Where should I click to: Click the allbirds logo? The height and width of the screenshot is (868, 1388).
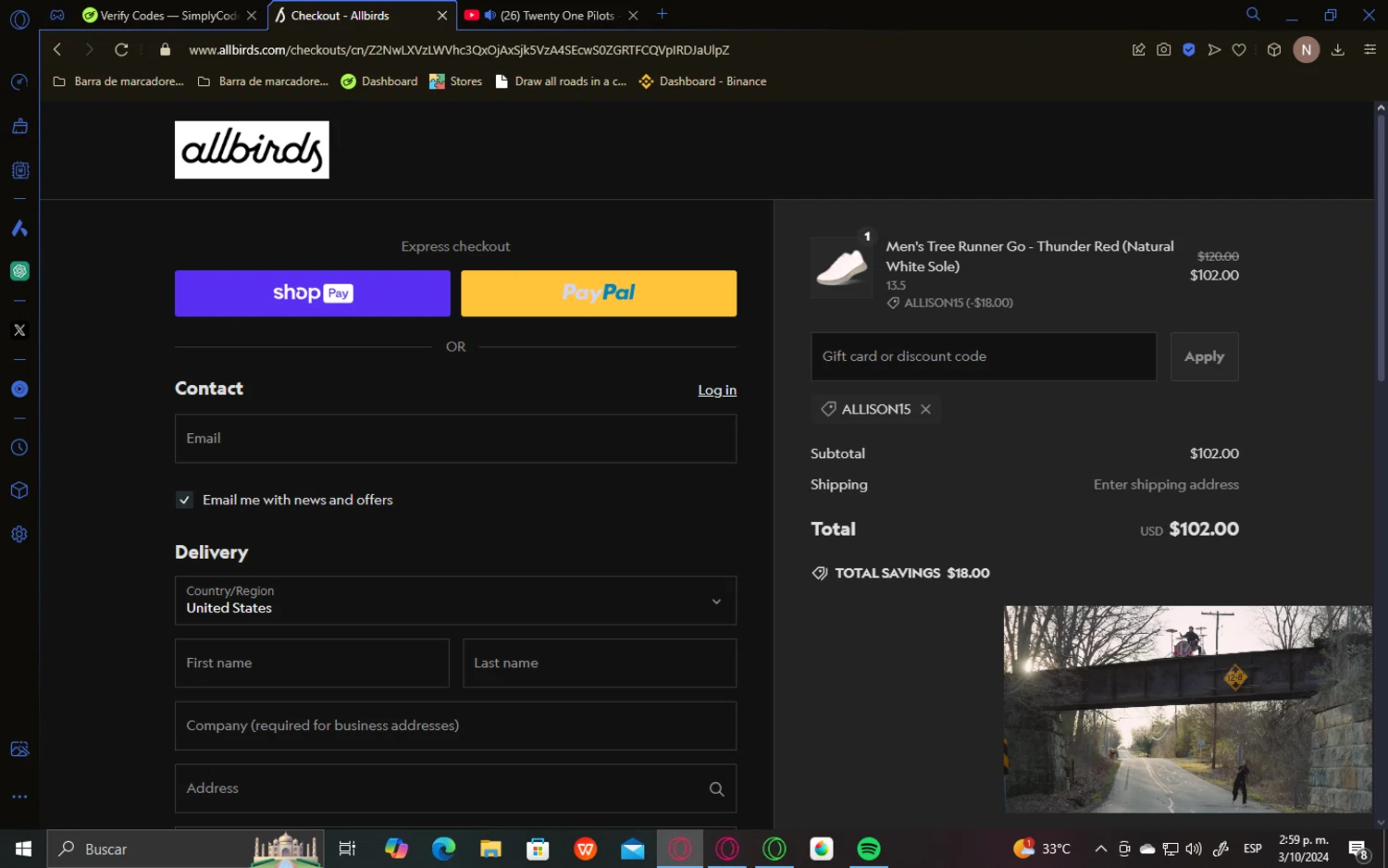point(252,150)
